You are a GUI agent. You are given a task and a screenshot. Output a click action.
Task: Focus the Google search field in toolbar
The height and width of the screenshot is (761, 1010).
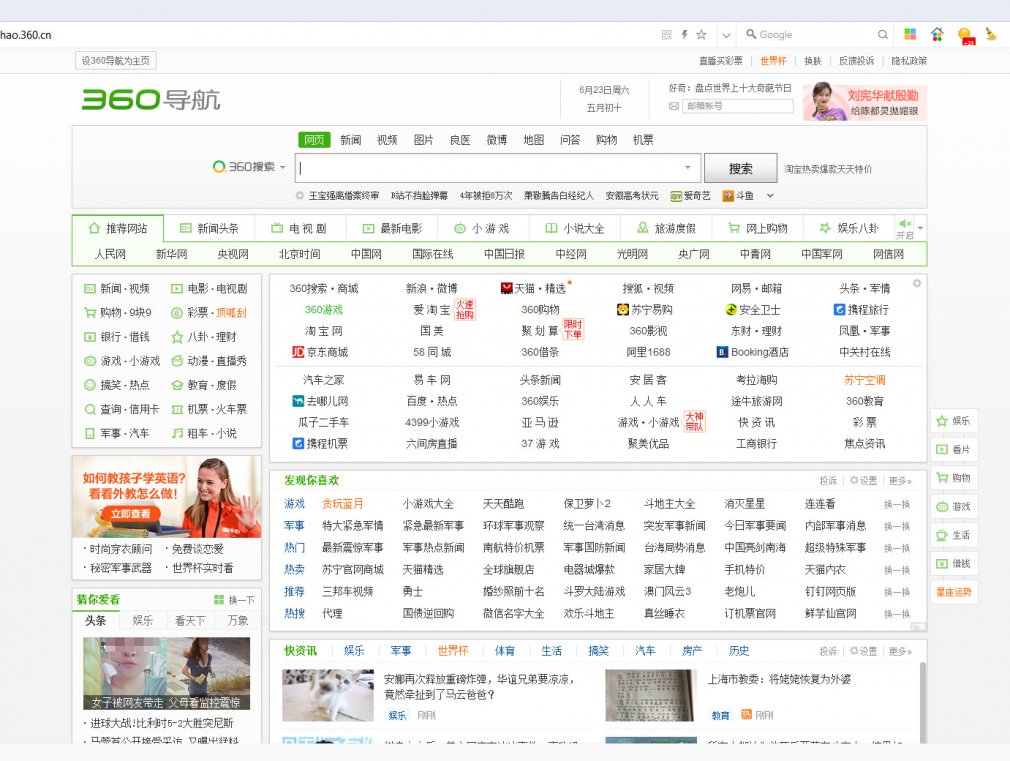815,35
